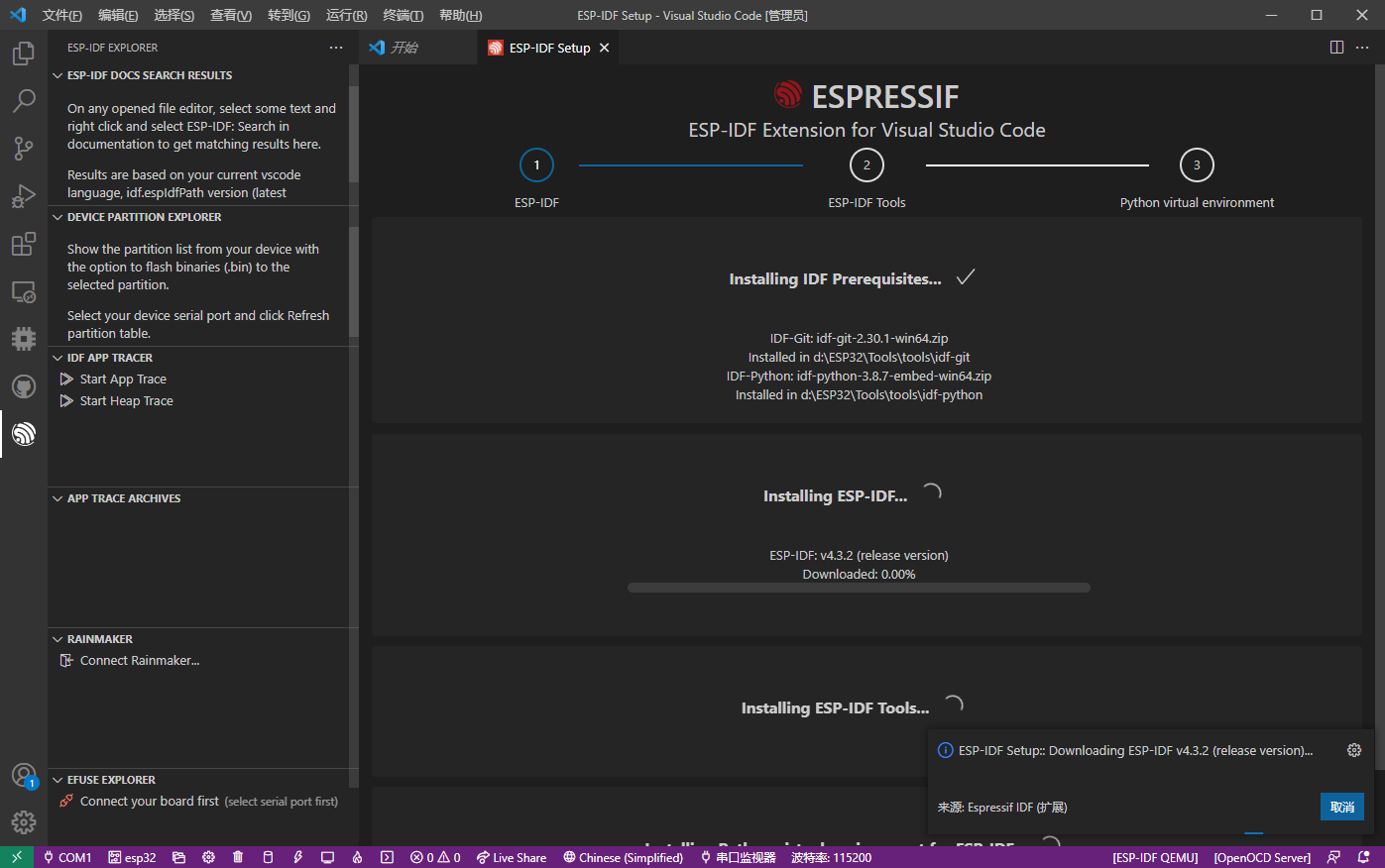
Task: Open ESP-IDF Explorer more actions ellipsis
Action: pyautogui.click(x=336, y=48)
